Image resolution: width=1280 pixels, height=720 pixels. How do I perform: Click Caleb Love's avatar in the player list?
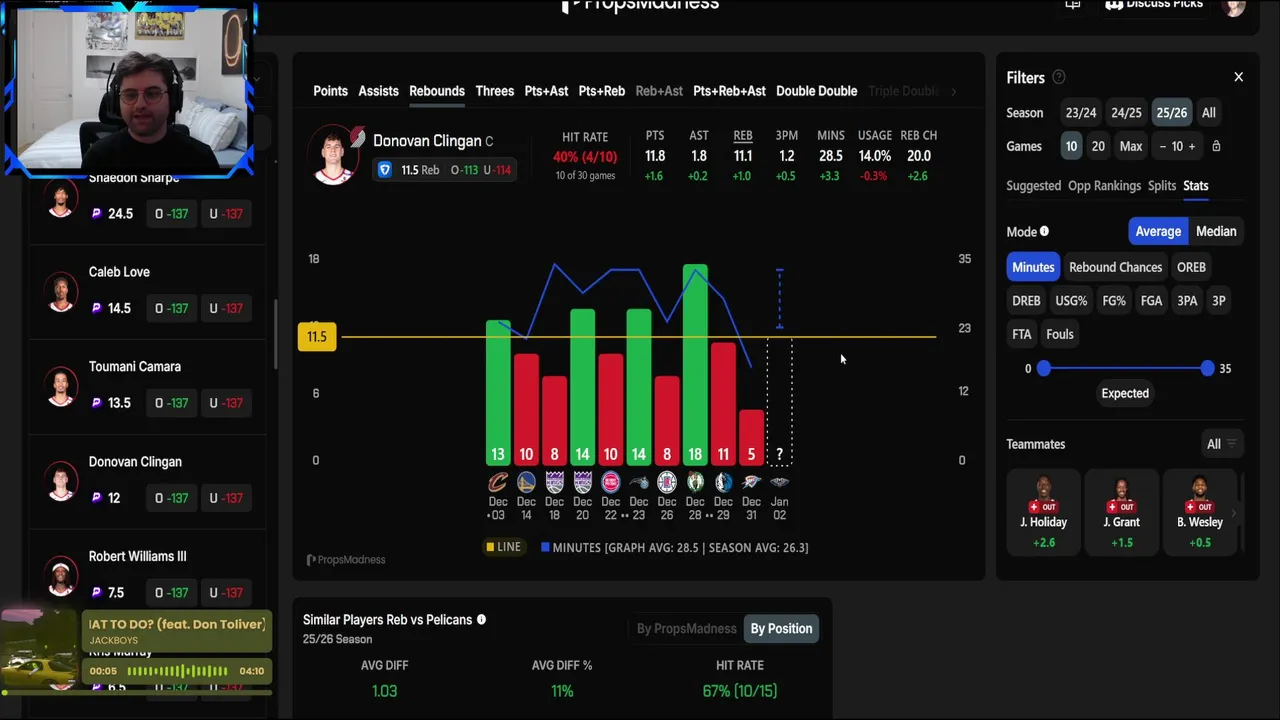tap(61, 293)
